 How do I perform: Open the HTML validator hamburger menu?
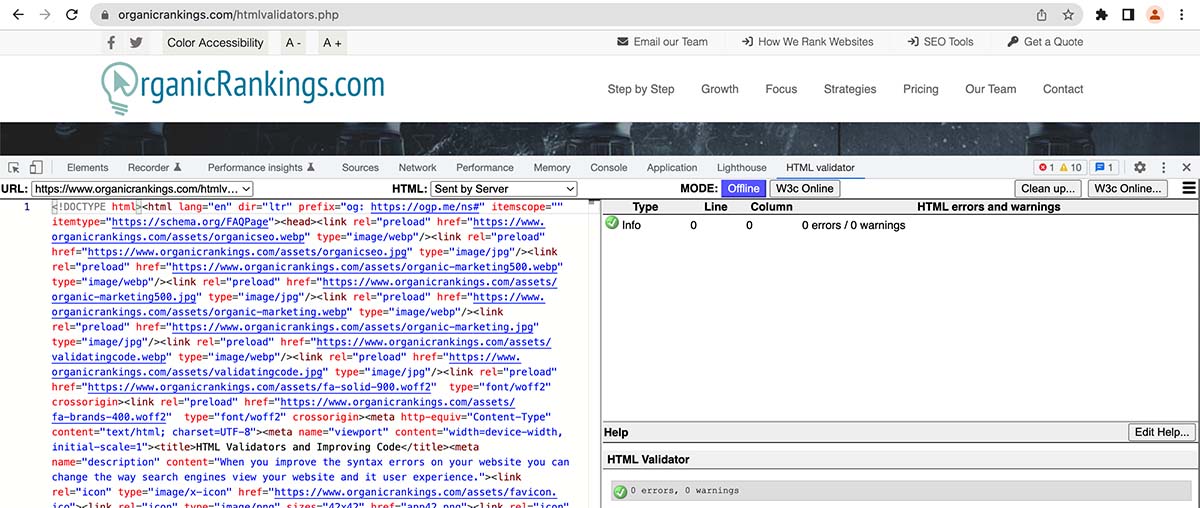pos(1189,188)
